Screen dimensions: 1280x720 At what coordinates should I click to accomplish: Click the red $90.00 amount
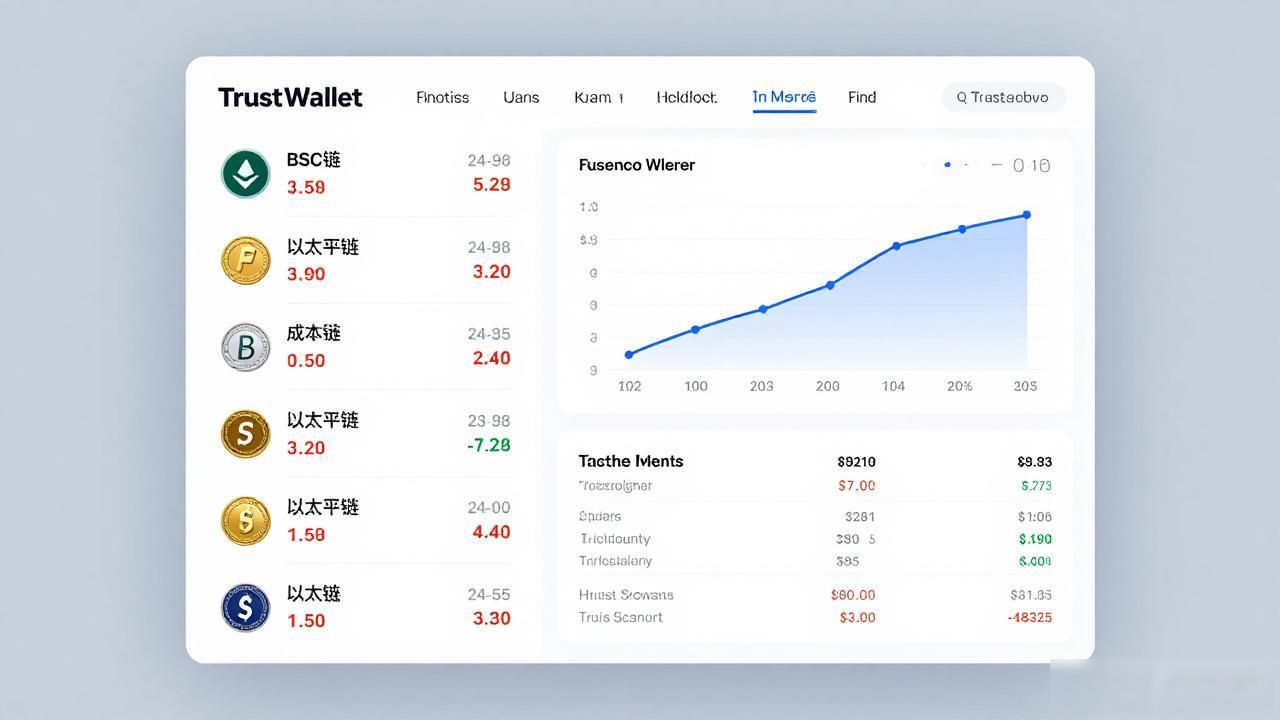click(x=853, y=594)
